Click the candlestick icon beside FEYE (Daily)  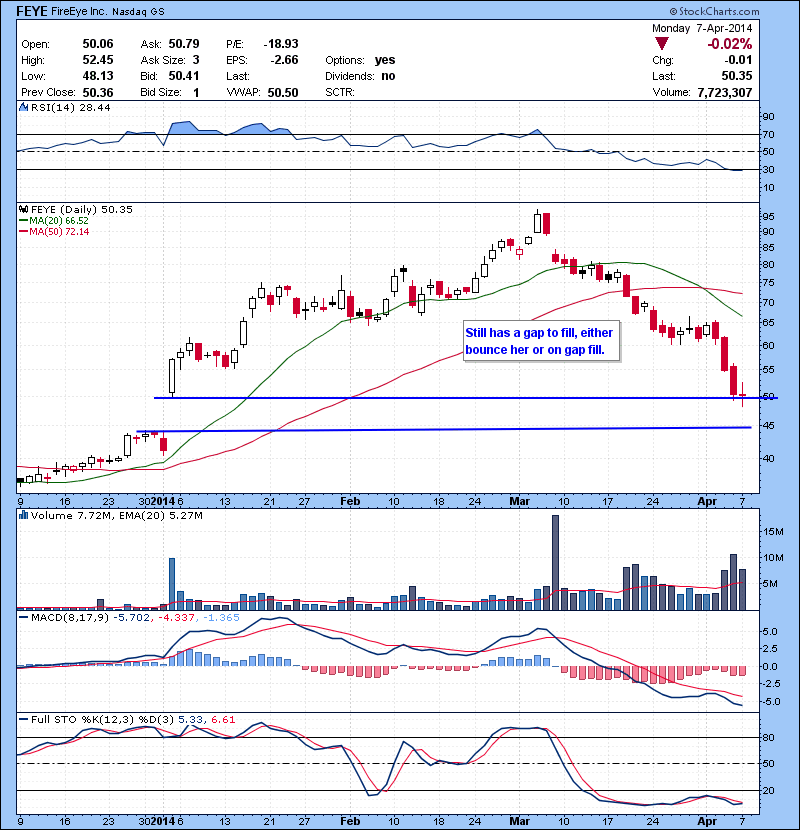pyautogui.click(x=23, y=209)
